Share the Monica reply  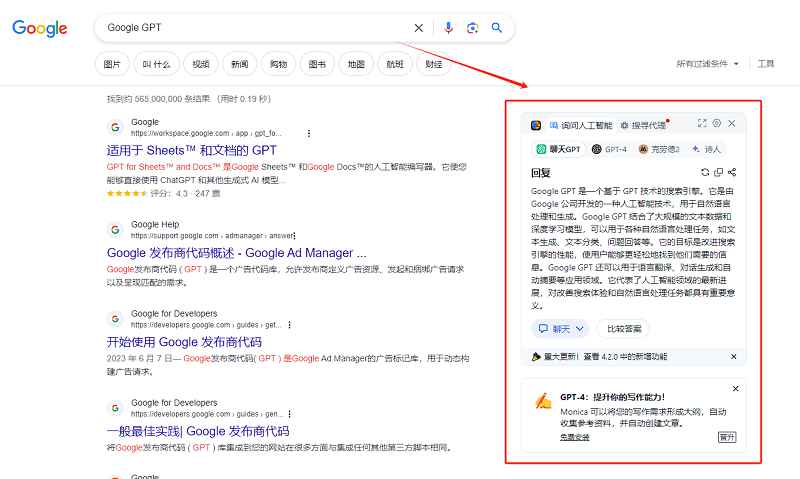click(732, 172)
